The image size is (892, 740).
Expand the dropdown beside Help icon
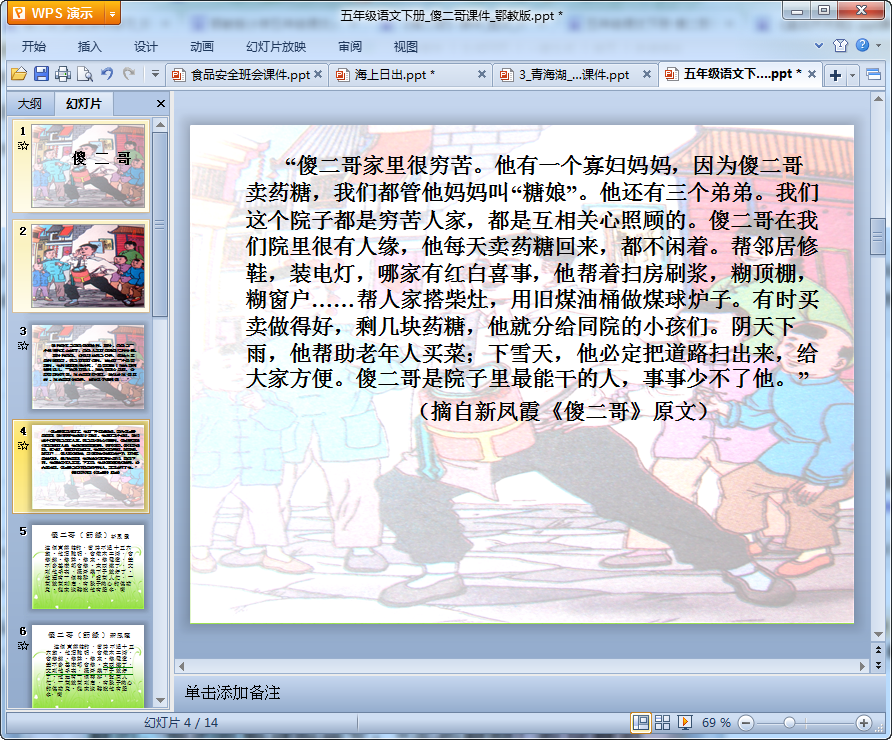tap(878, 46)
